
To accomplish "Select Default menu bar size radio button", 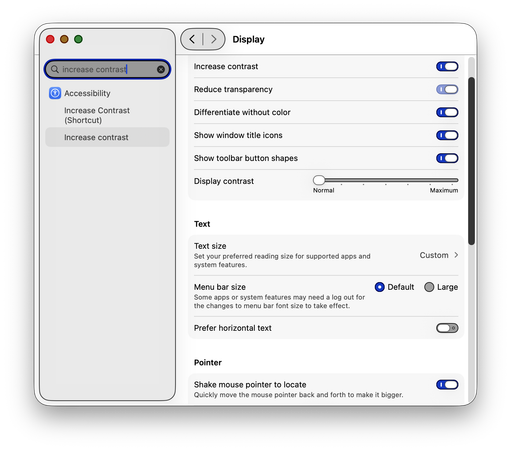I will click(379, 287).
